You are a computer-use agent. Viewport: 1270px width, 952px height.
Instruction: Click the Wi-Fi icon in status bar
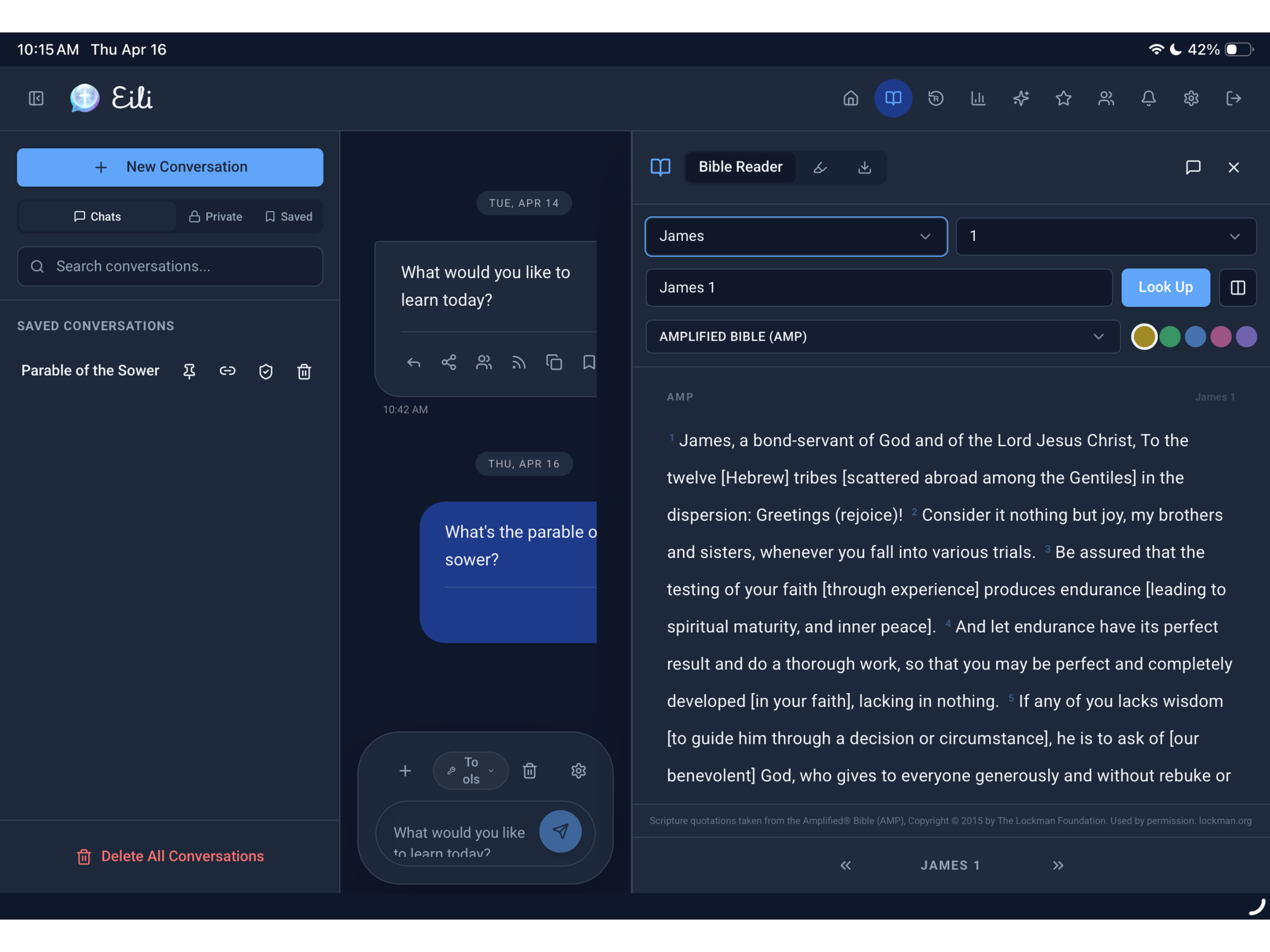[x=1156, y=49]
